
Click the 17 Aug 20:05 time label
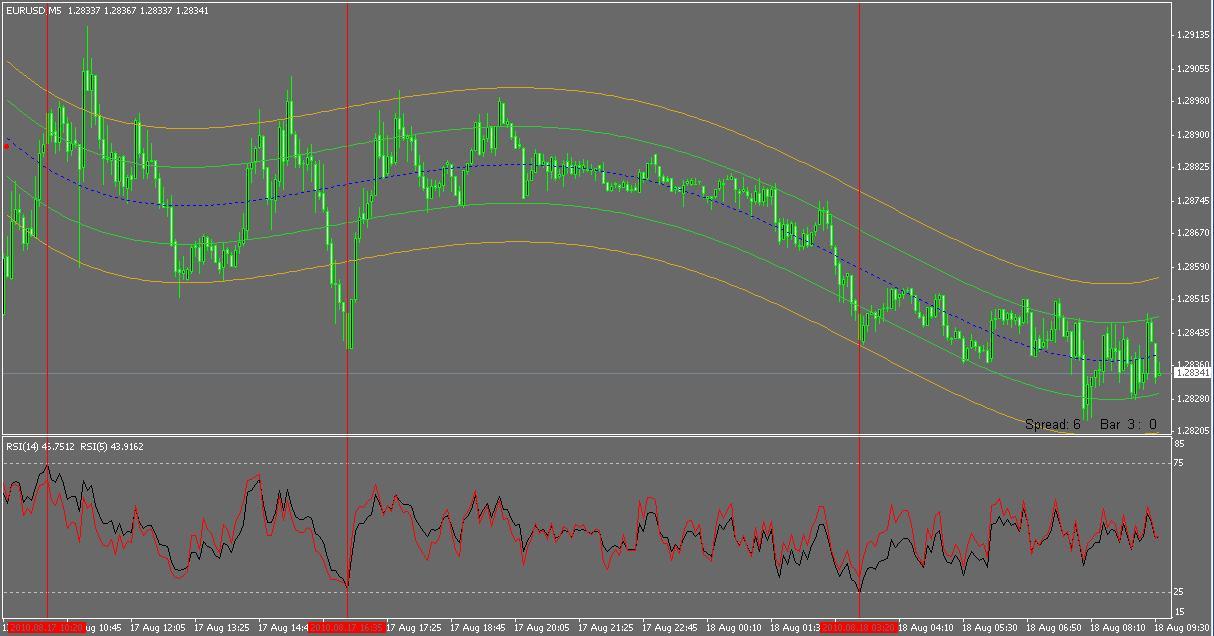545,628
